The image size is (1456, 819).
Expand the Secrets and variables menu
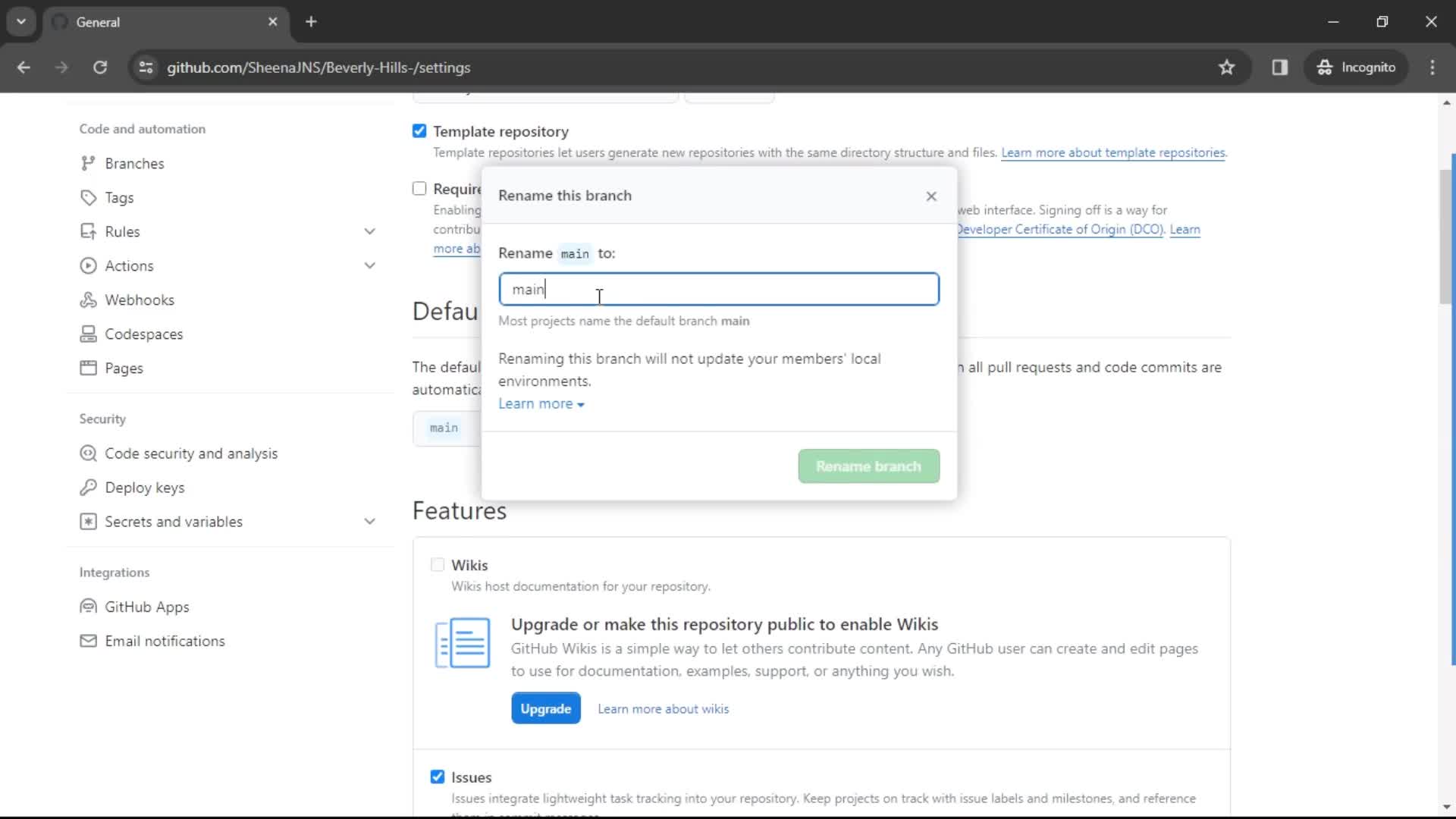[x=369, y=522]
